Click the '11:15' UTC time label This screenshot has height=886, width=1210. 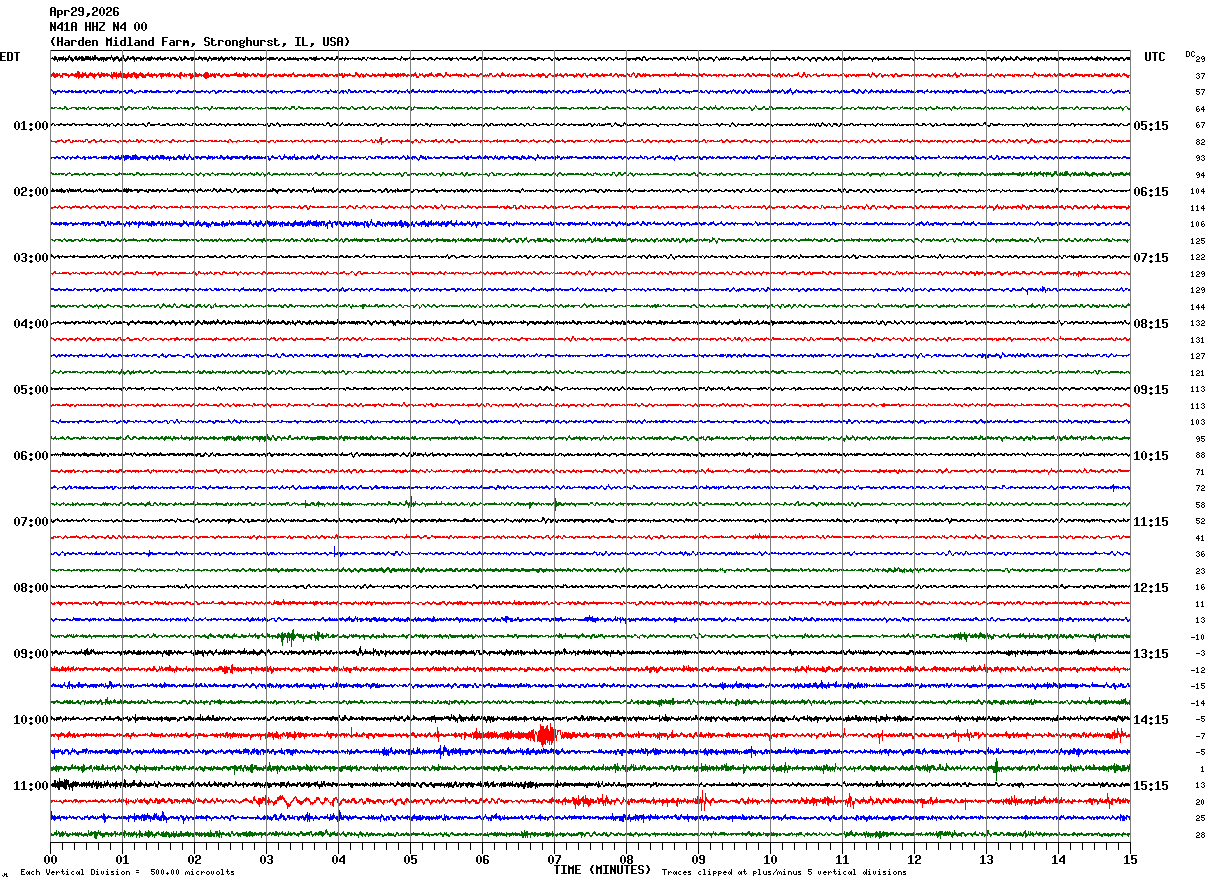pyautogui.click(x=1151, y=522)
